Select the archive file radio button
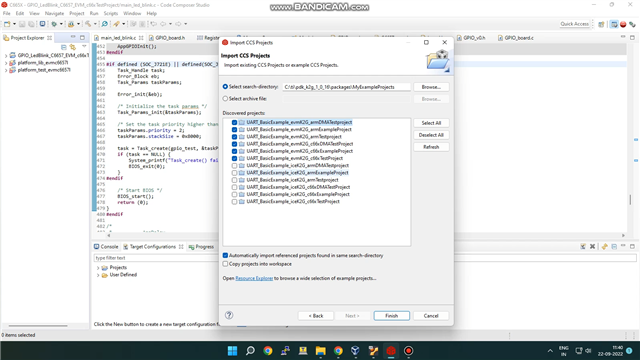This screenshot has width=640, height=360. click(x=225, y=98)
